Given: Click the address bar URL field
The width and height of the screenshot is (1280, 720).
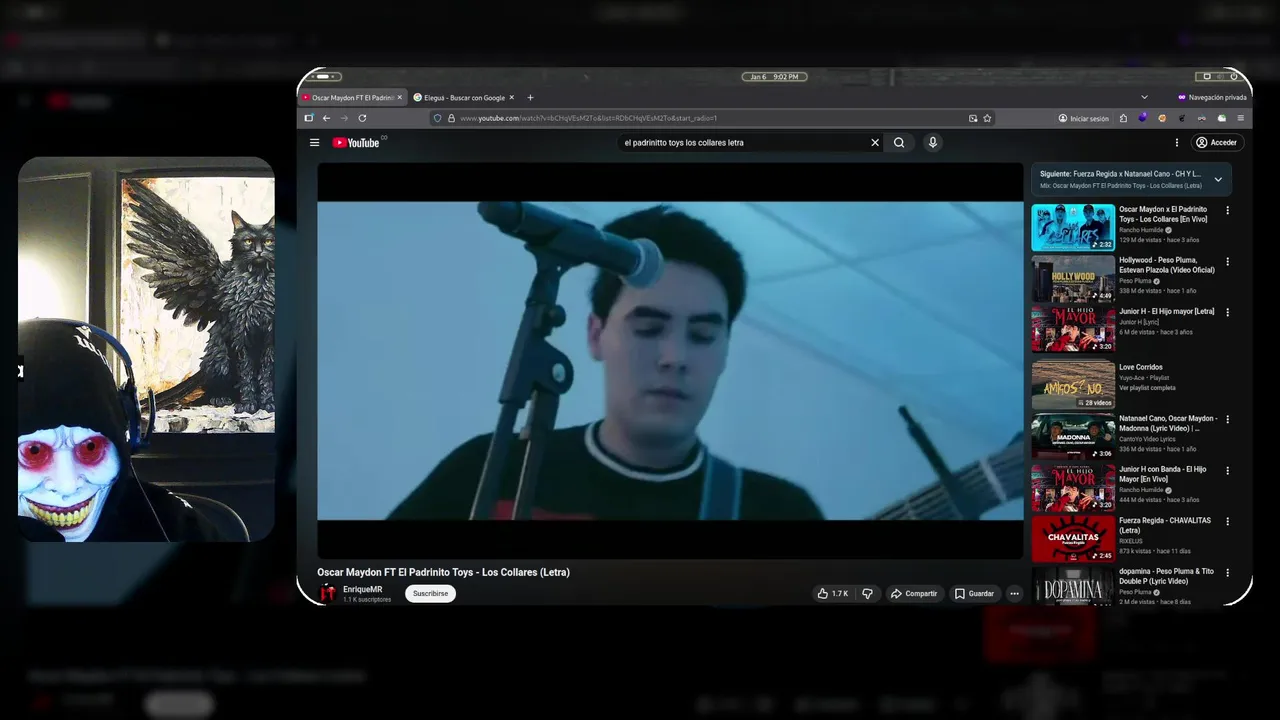Looking at the screenshot, I should (710, 118).
